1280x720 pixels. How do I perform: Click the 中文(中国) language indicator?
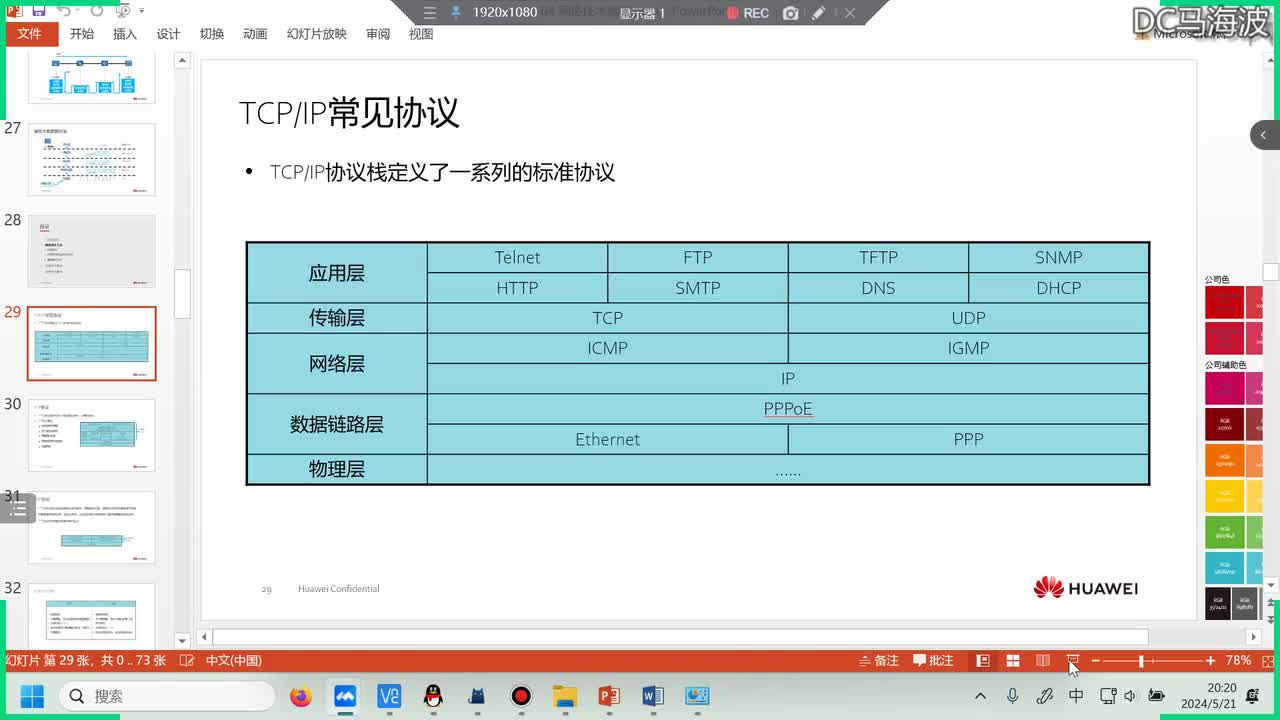tap(234, 661)
